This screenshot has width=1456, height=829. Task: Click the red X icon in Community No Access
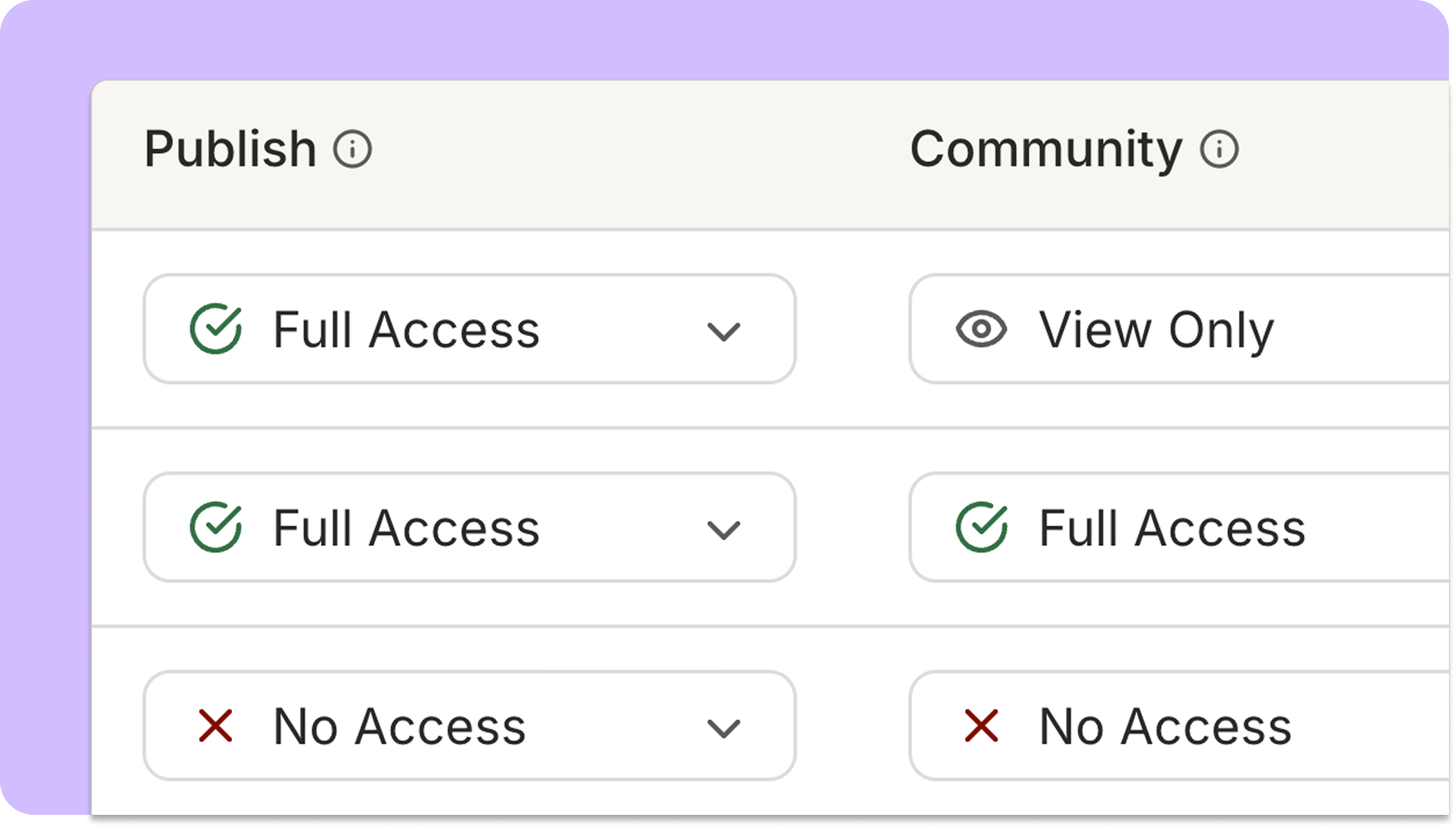tap(981, 726)
